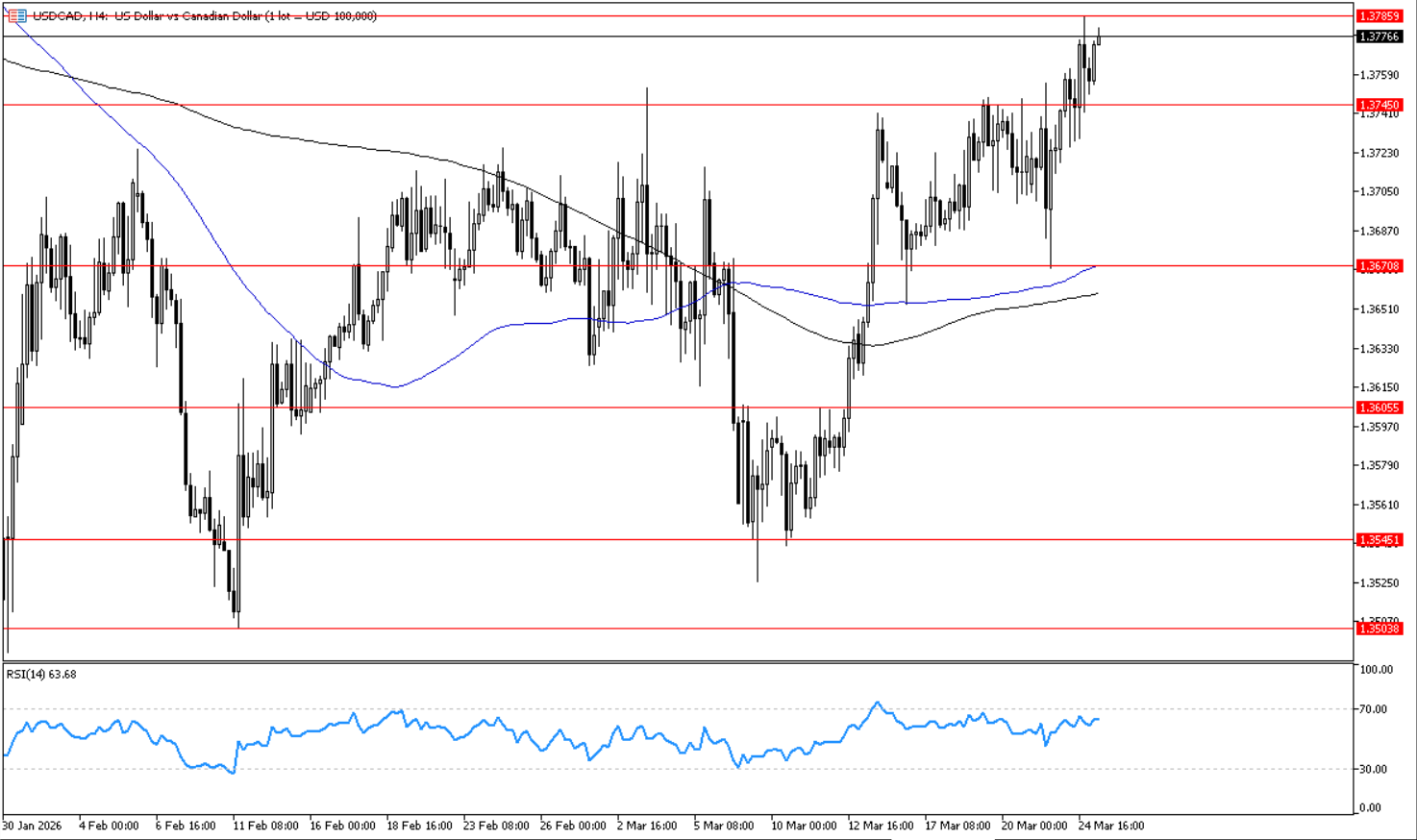The height and width of the screenshot is (840, 1417).
Task: Select the red 1.36055 level label
Action: (x=1379, y=408)
